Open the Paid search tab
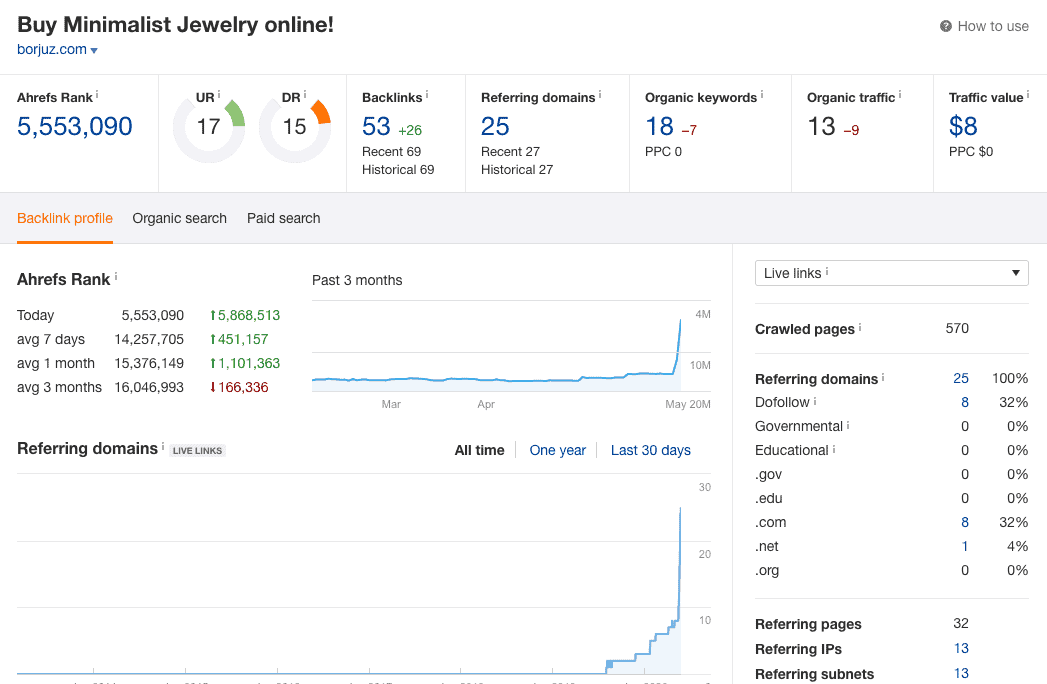 (284, 218)
